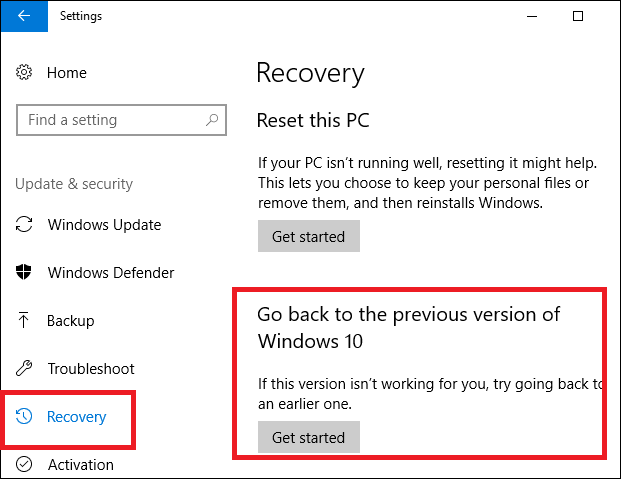The height and width of the screenshot is (480, 622).
Task: Click the Troubleshoot wrench icon
Action: pyautogui.click(x=24, y=368)
